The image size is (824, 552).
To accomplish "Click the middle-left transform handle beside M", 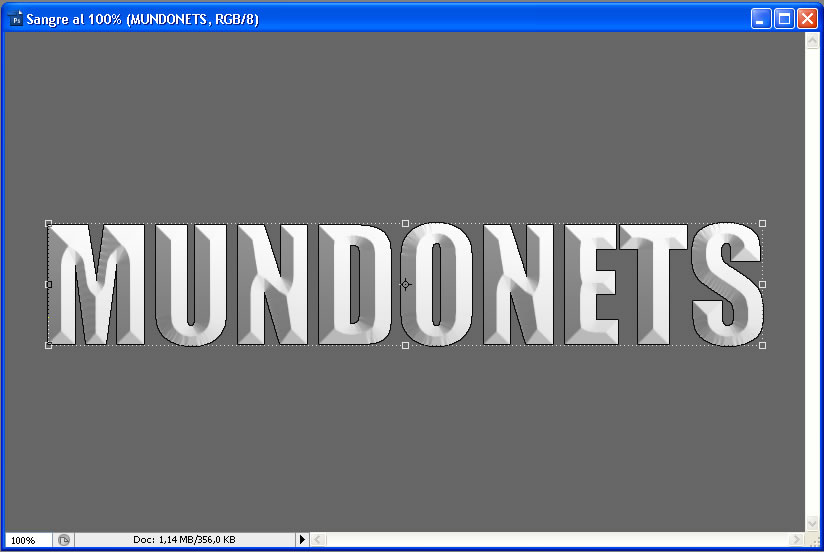I will pos(48,284).
